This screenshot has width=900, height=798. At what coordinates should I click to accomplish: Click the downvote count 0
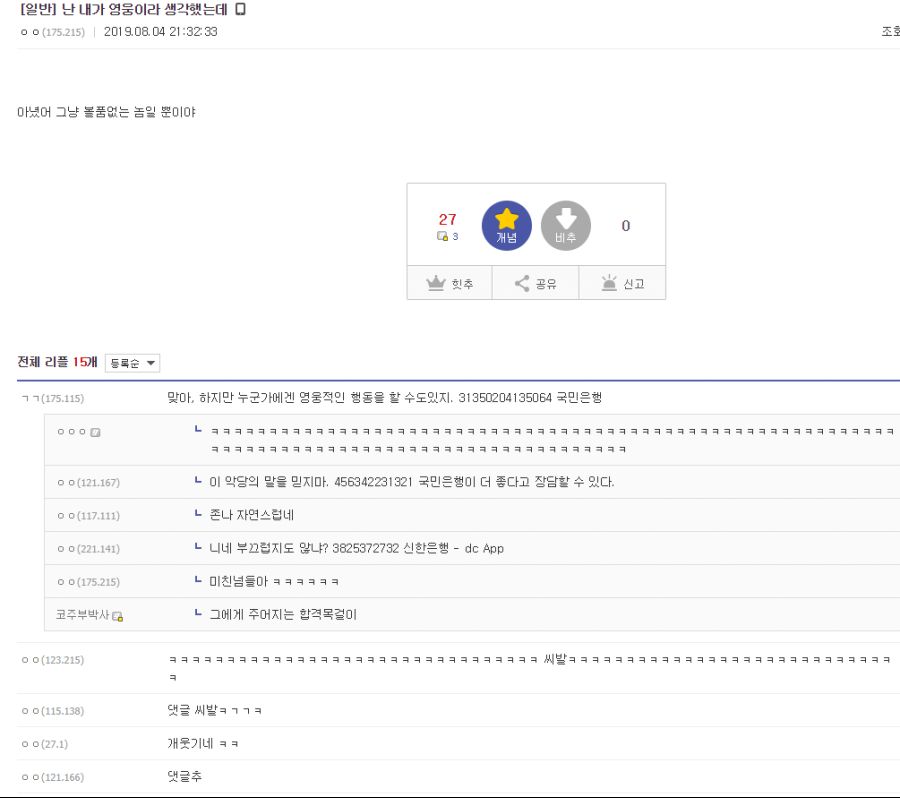[626, 226]
